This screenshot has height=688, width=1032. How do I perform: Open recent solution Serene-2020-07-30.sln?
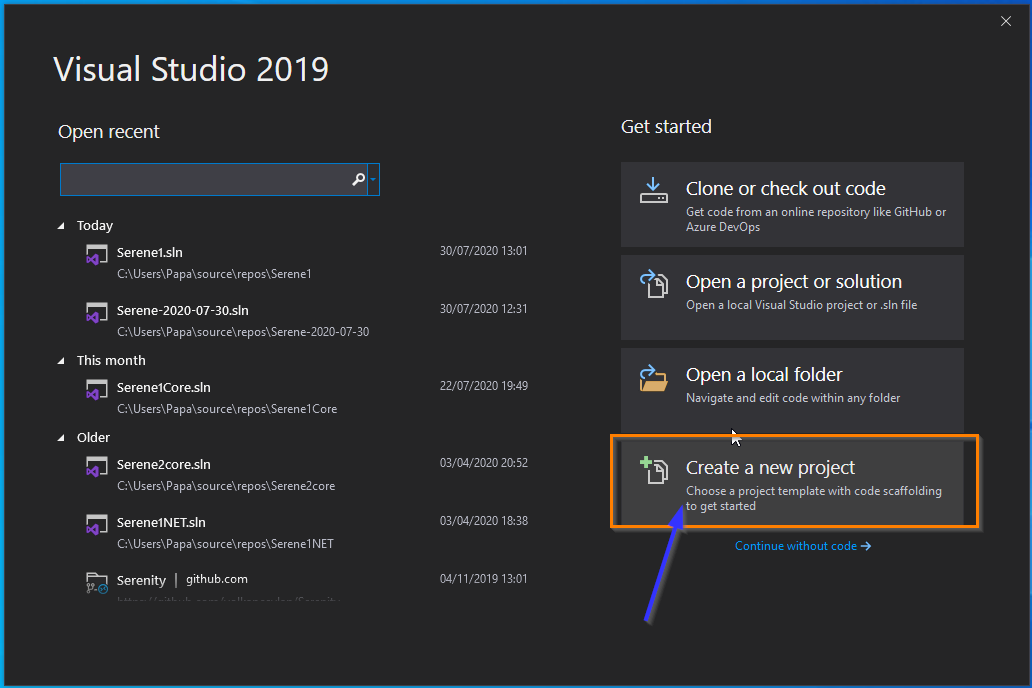(x=182, y=310)
